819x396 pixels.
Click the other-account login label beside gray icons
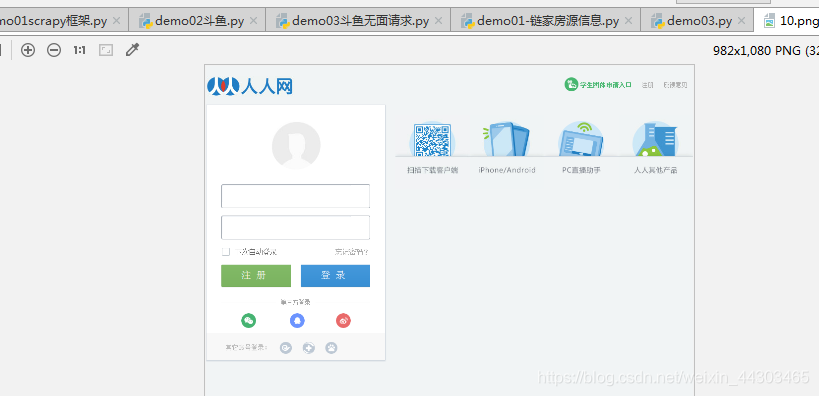(246, 347)
